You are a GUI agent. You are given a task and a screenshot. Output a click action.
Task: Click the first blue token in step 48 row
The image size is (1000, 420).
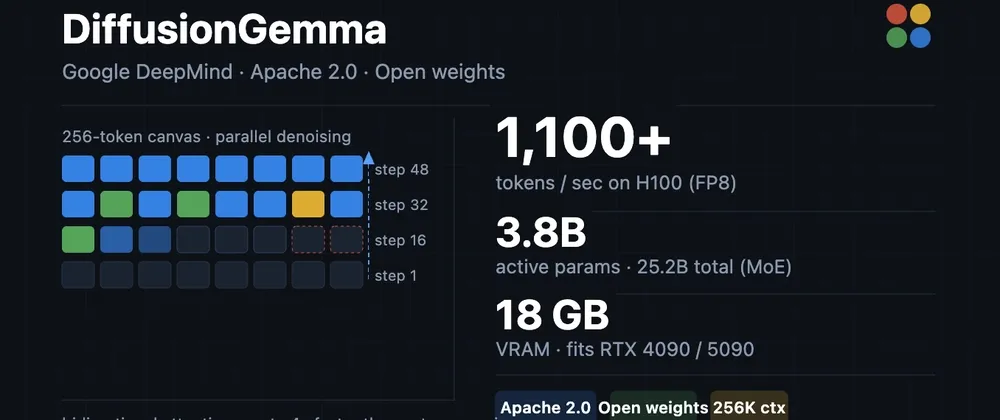(78, 169)
